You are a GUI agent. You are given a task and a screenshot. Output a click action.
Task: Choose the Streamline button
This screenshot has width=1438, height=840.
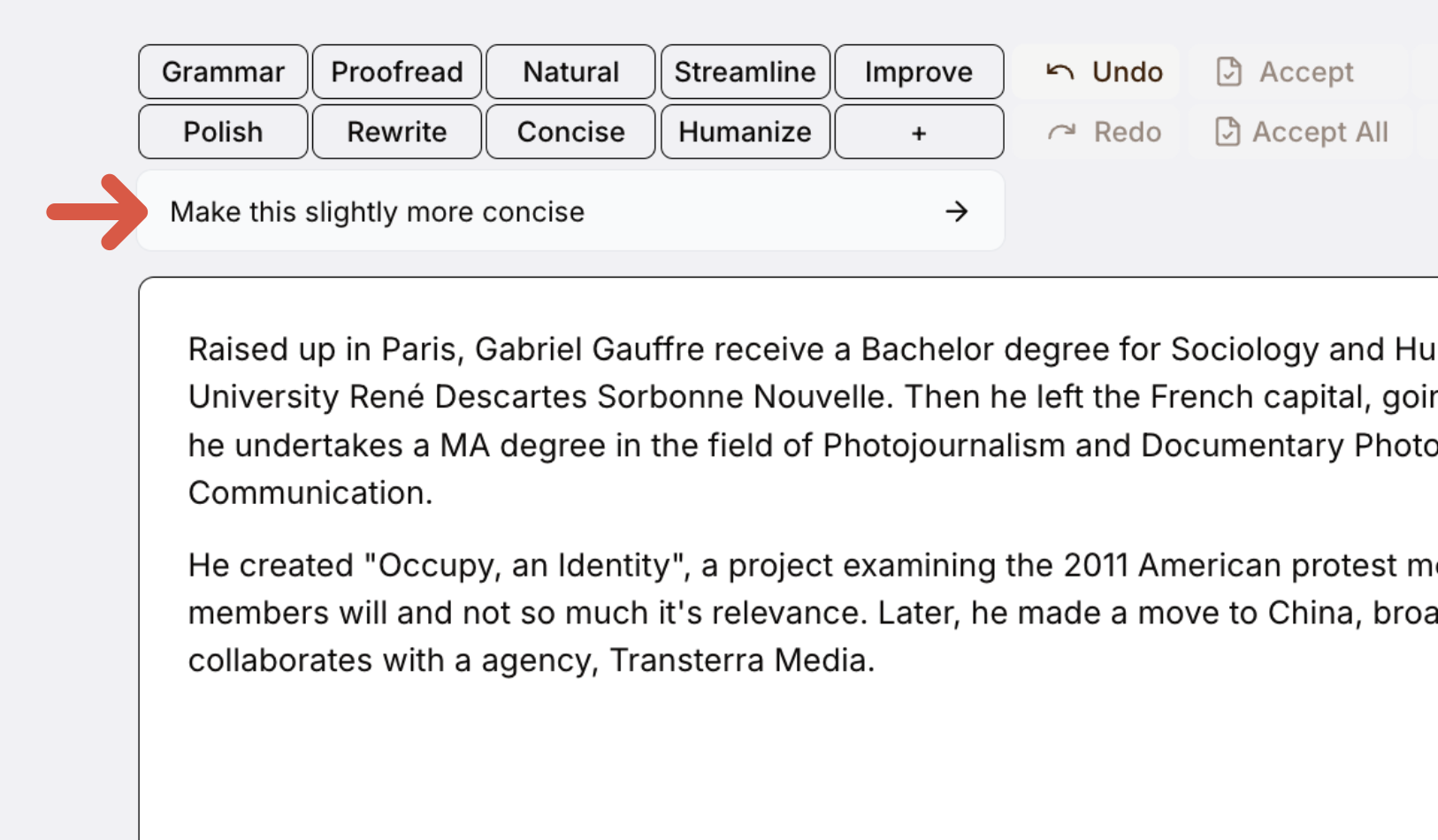click(x=745, y=72)
